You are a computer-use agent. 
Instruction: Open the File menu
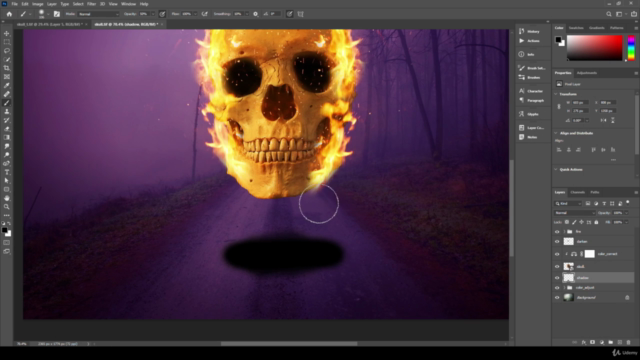click(14, 4)
